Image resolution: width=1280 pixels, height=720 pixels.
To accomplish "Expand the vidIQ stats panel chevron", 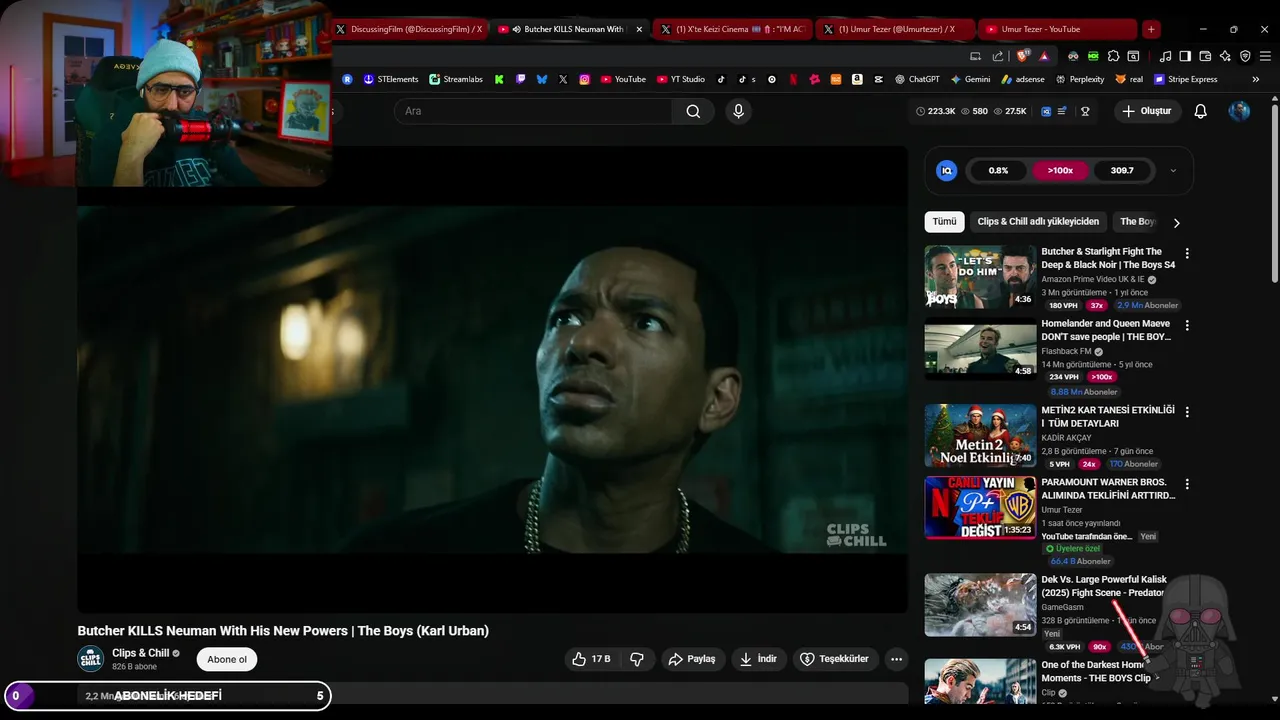I will pyautogui.click(x=1173, y=171).
